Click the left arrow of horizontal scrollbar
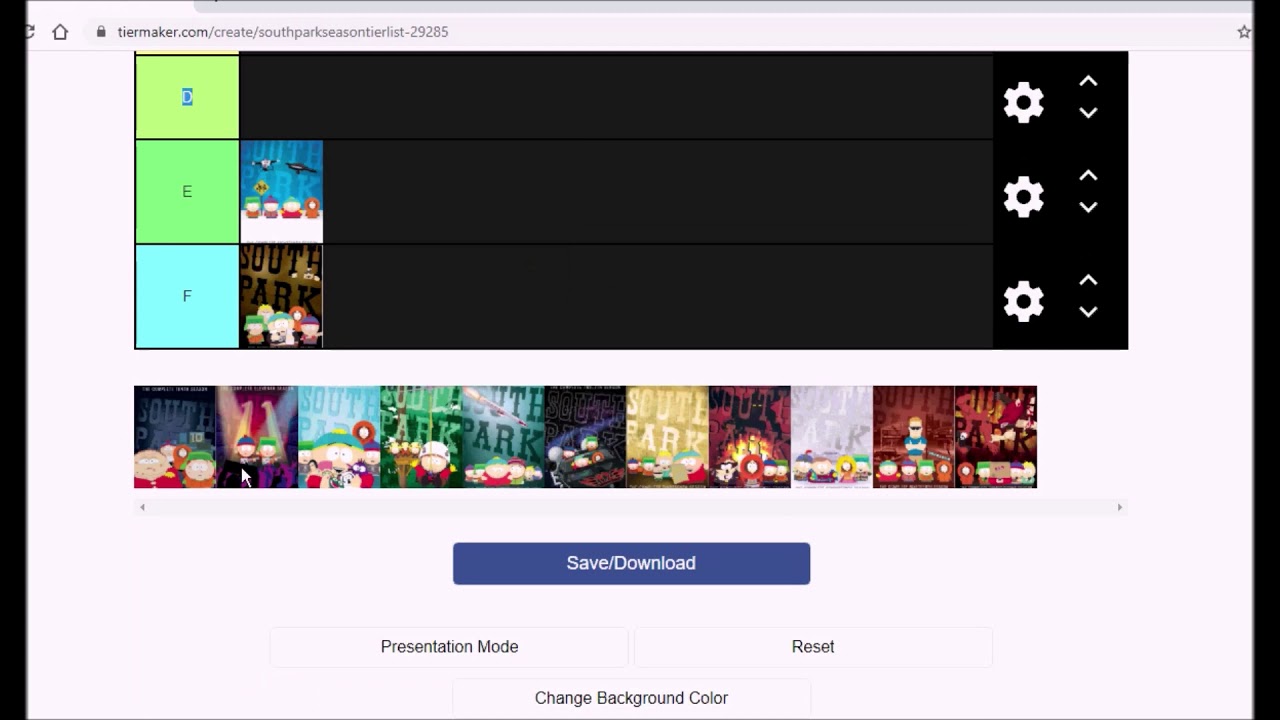 pyautogui.click(x=142, y=507)
